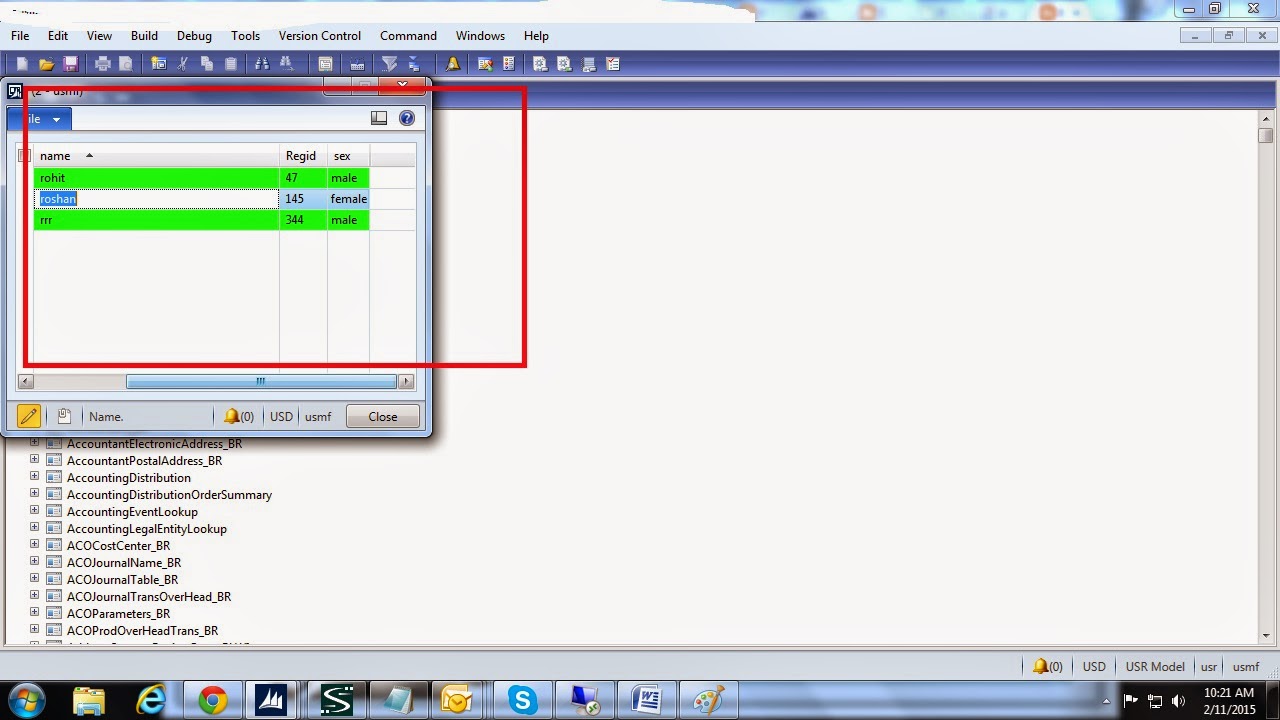This screenshot has height=720, width=1280.
Task: Click the notification alerts (0) indicator
Action: pyautogui.click(x=239, y=416)
